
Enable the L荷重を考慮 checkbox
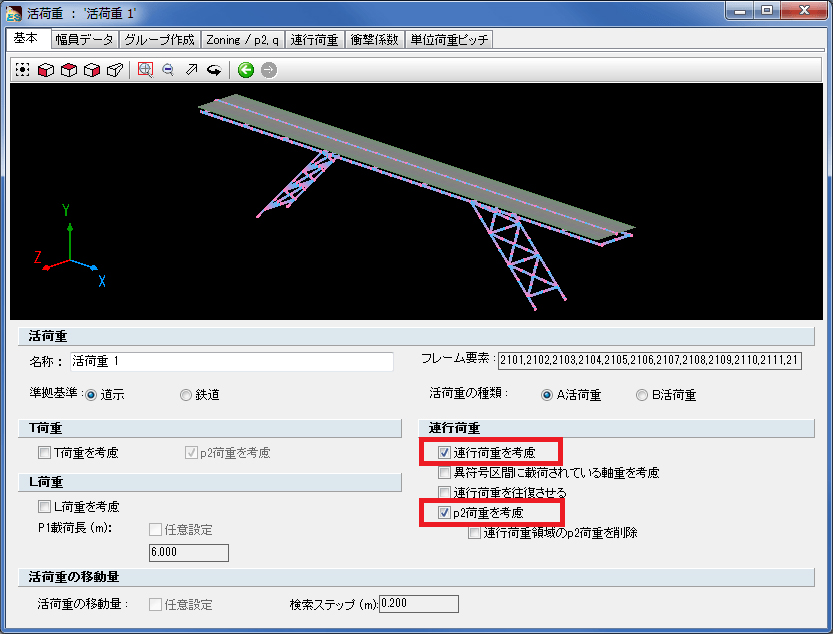(x=44, y=506)
